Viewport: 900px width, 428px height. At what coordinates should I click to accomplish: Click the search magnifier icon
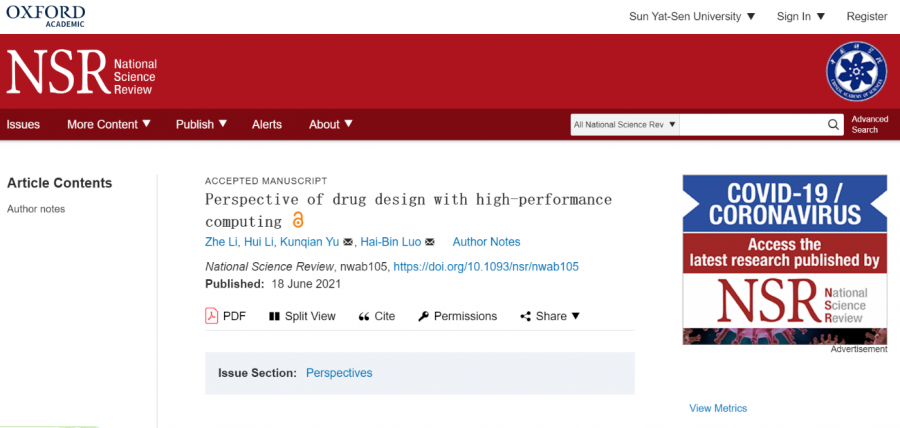pyautogui.click(x=834, y=125)
